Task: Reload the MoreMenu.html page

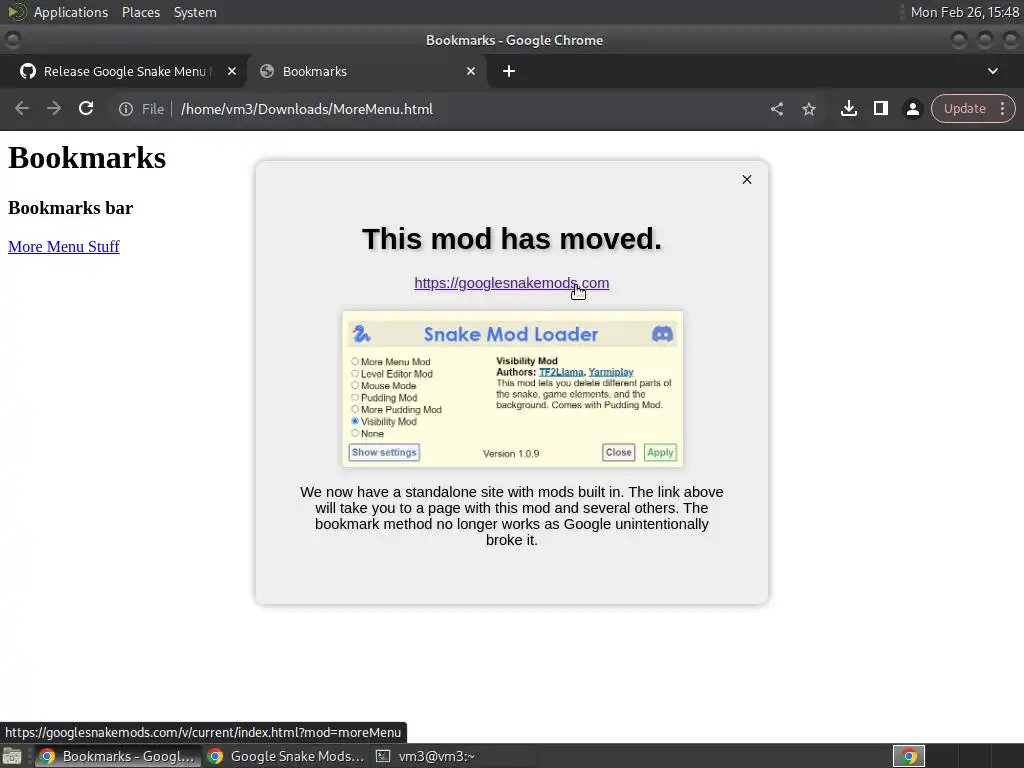Action: [86, 108]
